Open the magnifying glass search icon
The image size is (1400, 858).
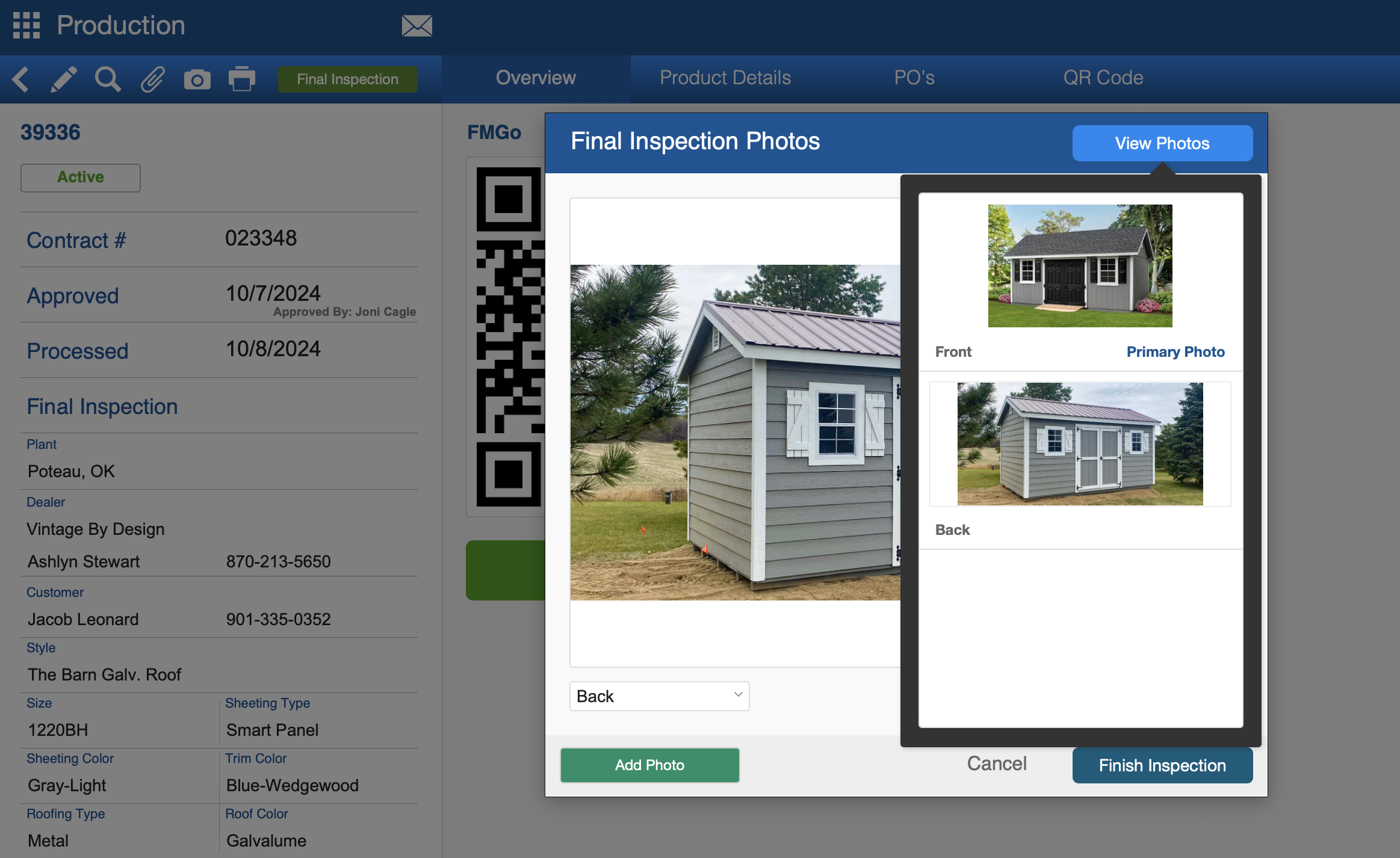(x=108, y=79)
